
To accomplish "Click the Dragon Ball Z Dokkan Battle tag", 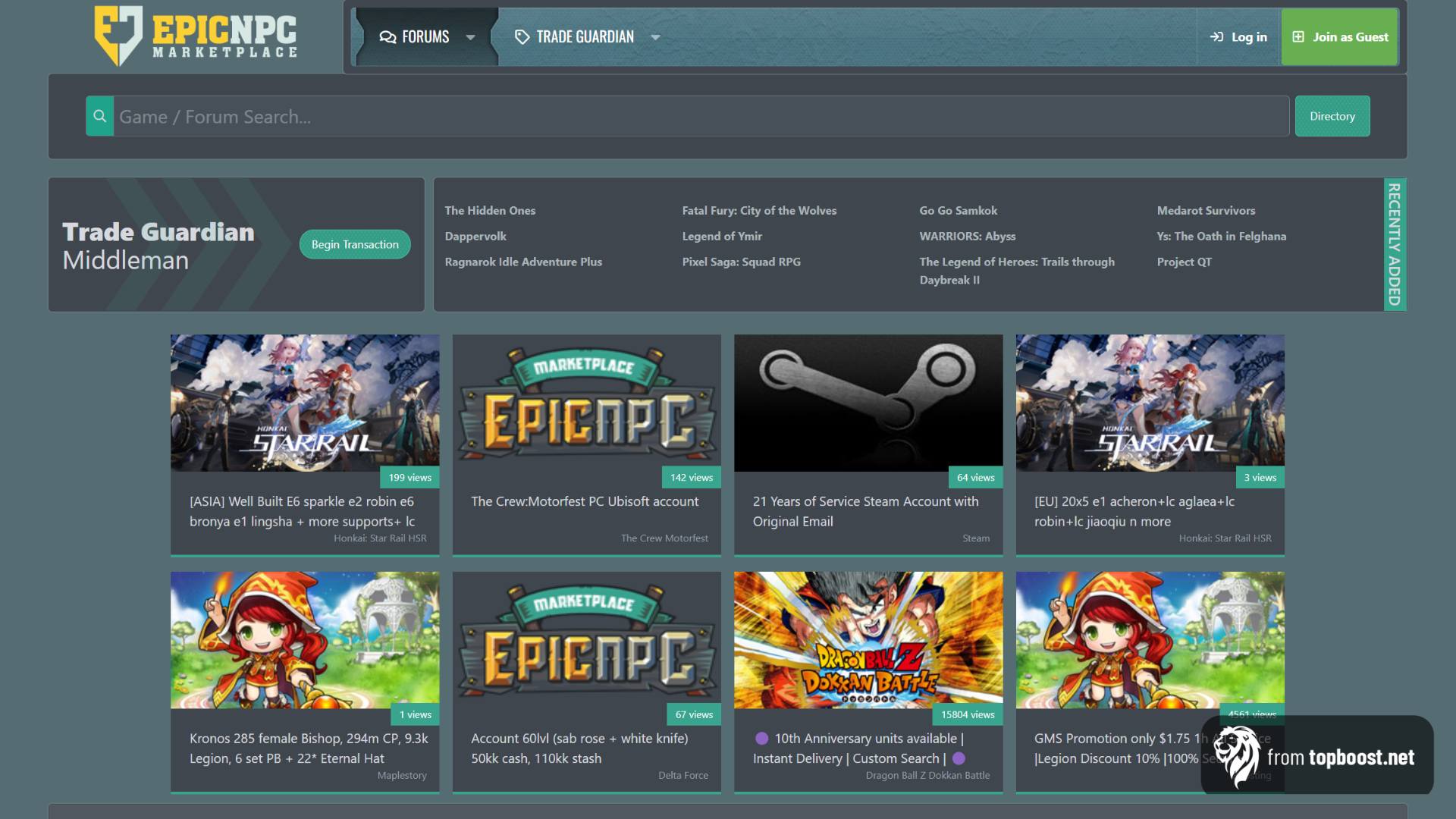I will (927, 776).
